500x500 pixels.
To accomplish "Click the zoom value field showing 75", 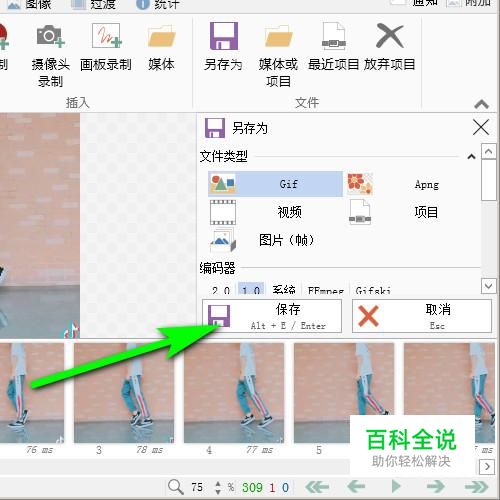I will point(197,487).
